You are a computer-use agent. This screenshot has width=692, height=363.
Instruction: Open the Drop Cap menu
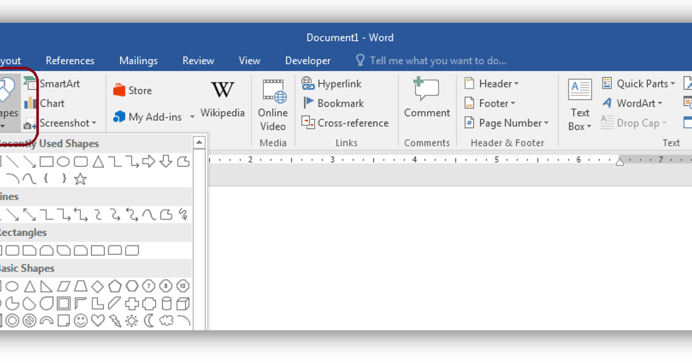[634, 123]
